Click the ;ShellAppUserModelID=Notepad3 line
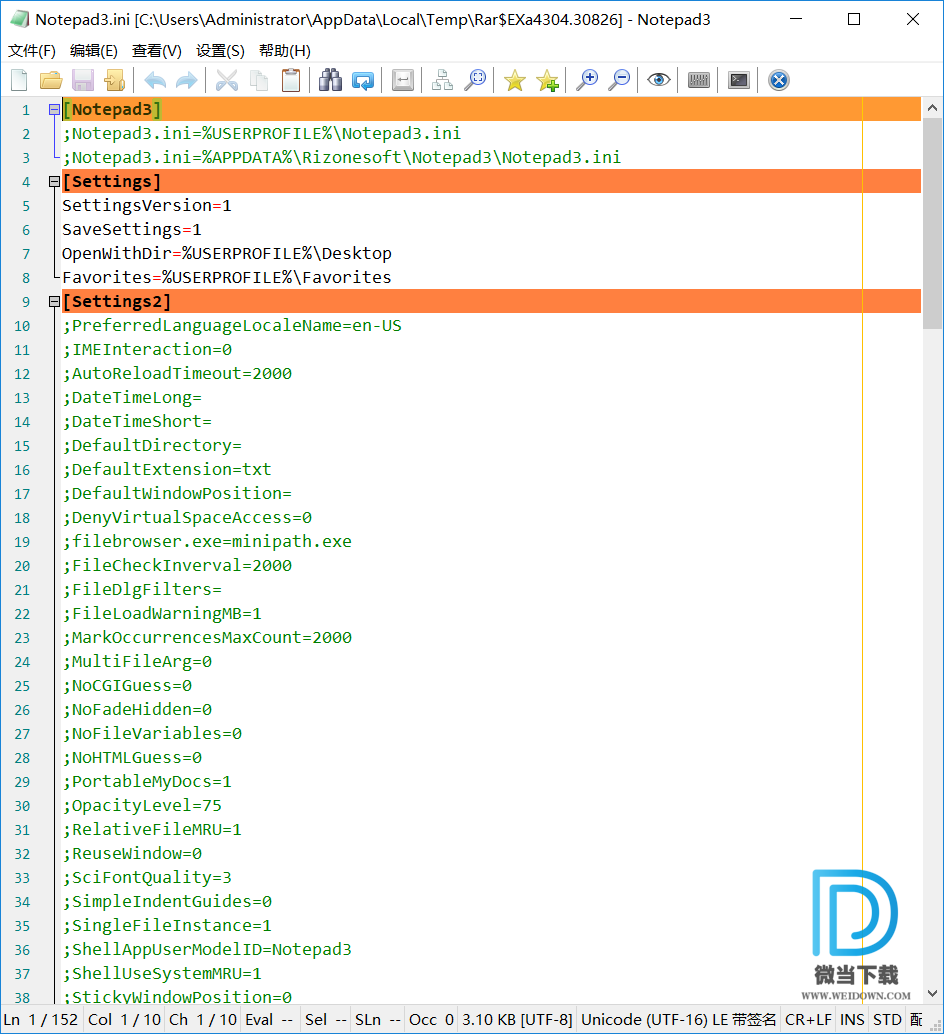Screen dimensions: 944x1034 tap(207, 950)
